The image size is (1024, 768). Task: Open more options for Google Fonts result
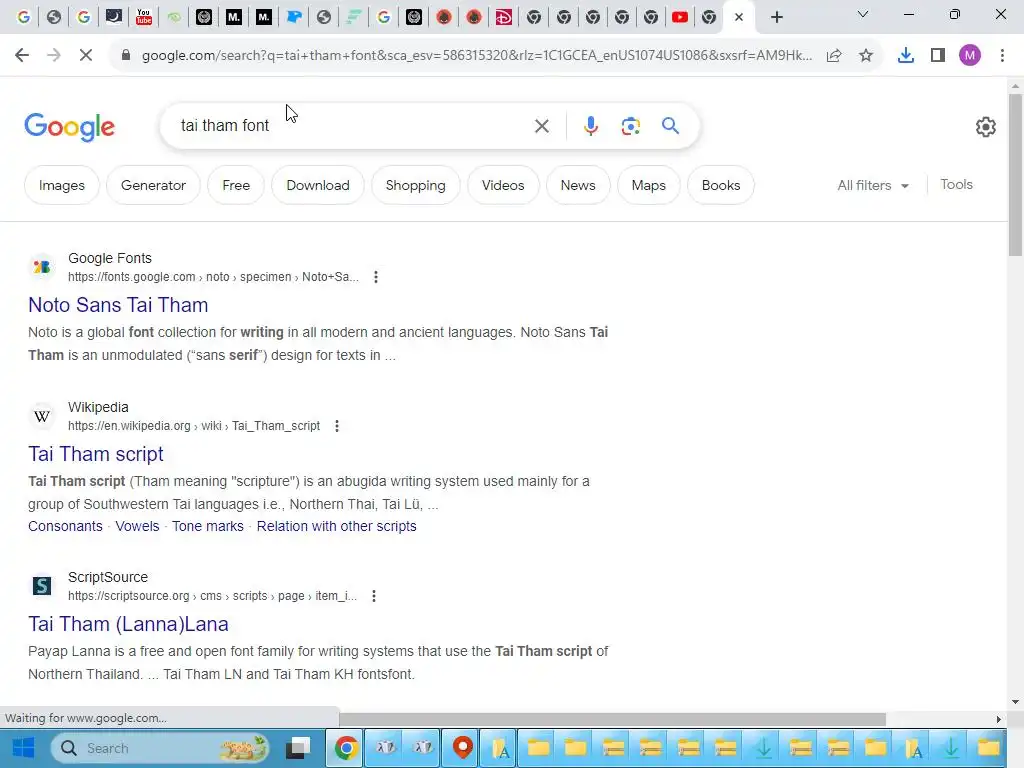point(376,277)
